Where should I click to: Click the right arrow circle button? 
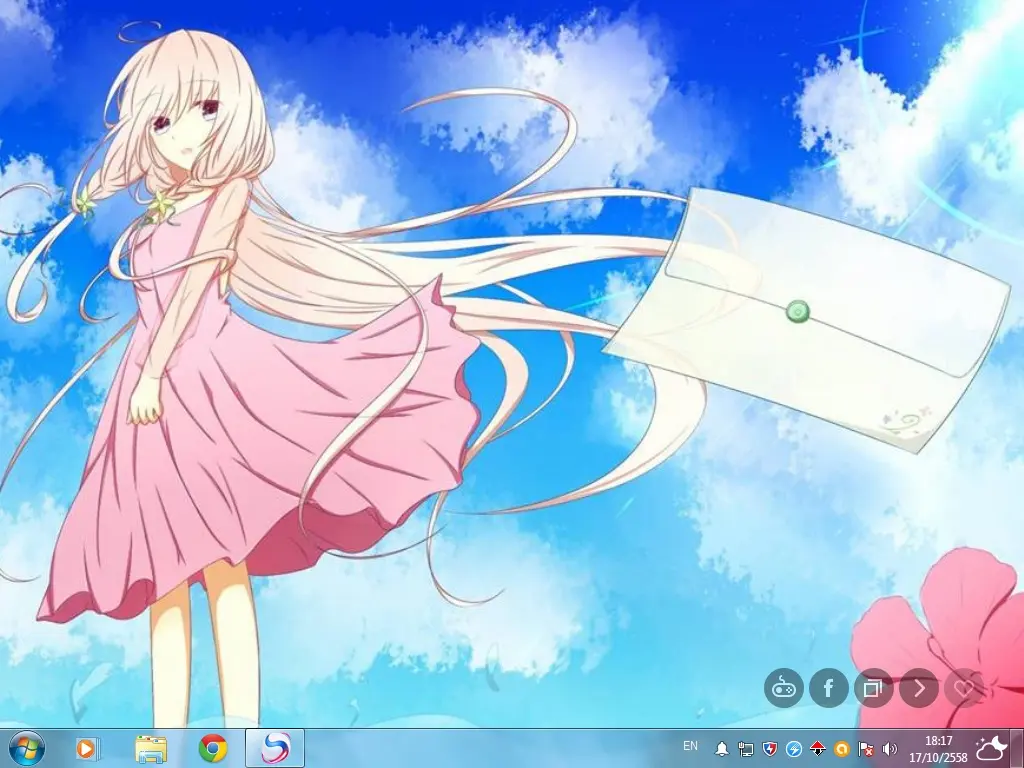point(919,688)
